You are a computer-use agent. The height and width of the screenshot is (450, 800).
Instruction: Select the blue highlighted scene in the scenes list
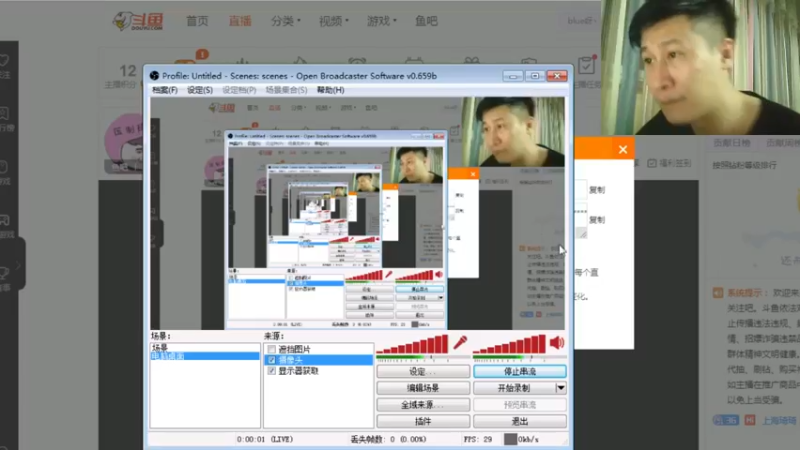(x=205, y=356)
